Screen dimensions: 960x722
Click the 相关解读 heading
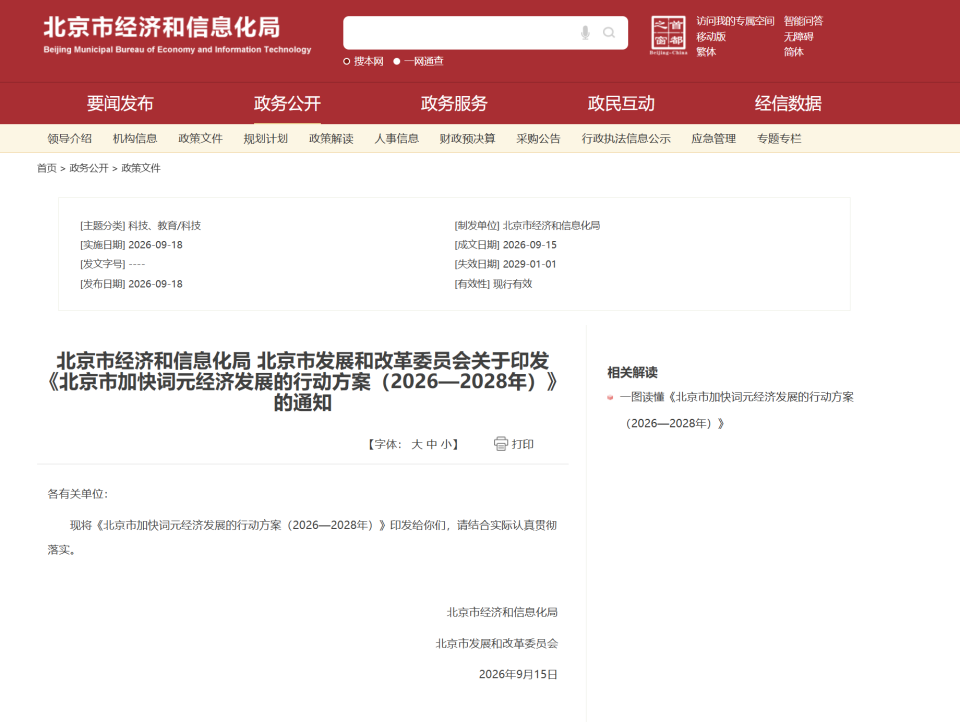pyautogui.click(x=632, y=372)
